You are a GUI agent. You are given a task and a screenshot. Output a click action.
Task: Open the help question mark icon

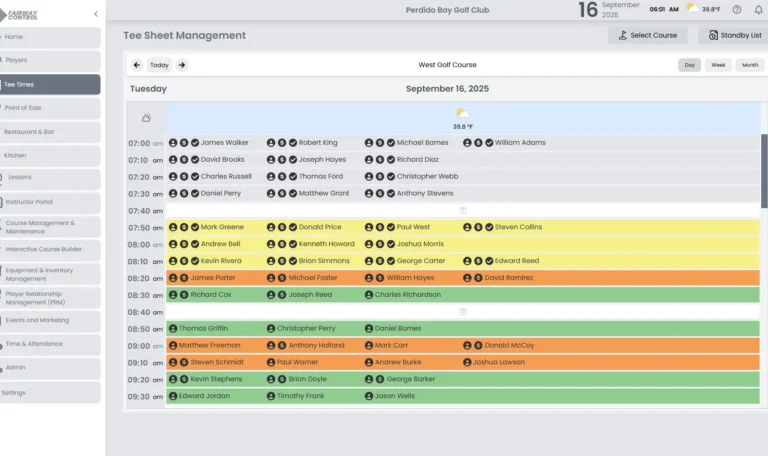click(737, 9)
